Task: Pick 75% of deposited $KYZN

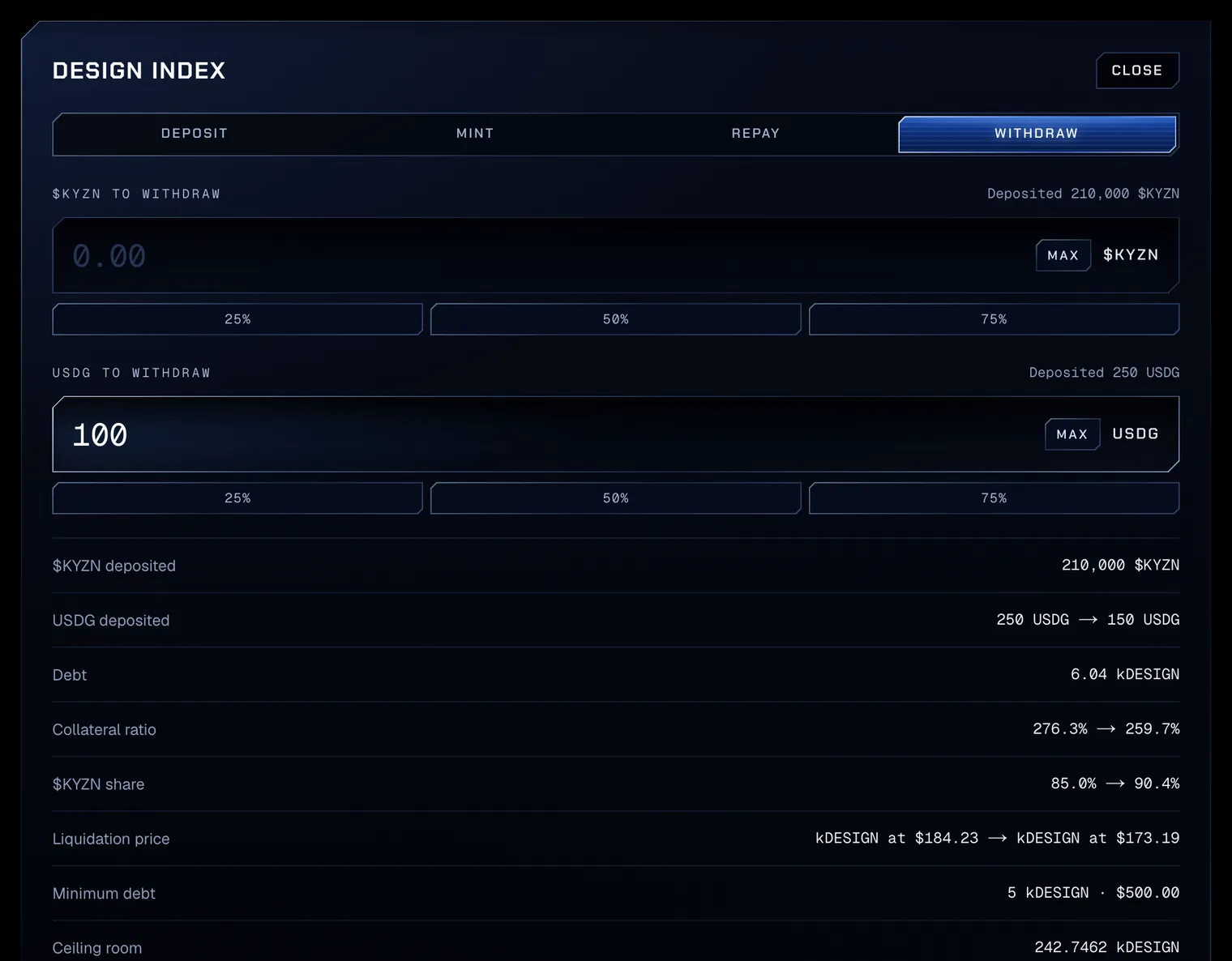Action: point(994,319)
